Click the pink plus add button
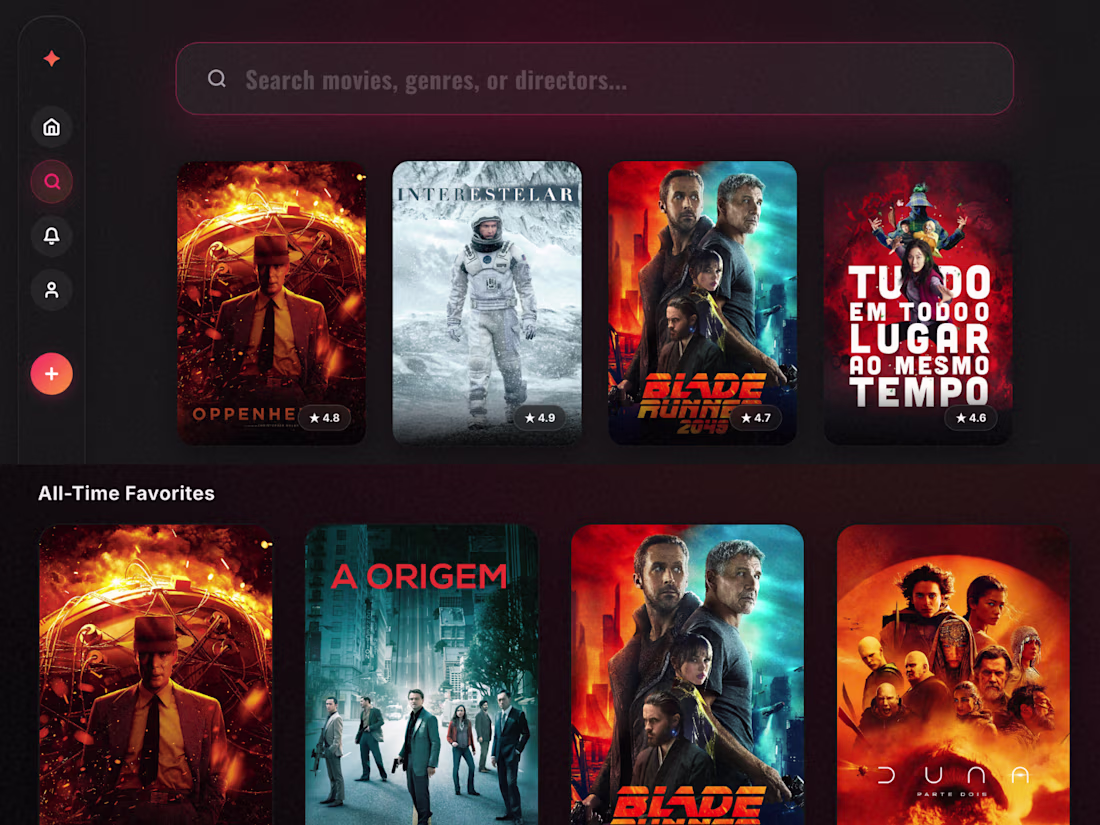 point(51,374)
